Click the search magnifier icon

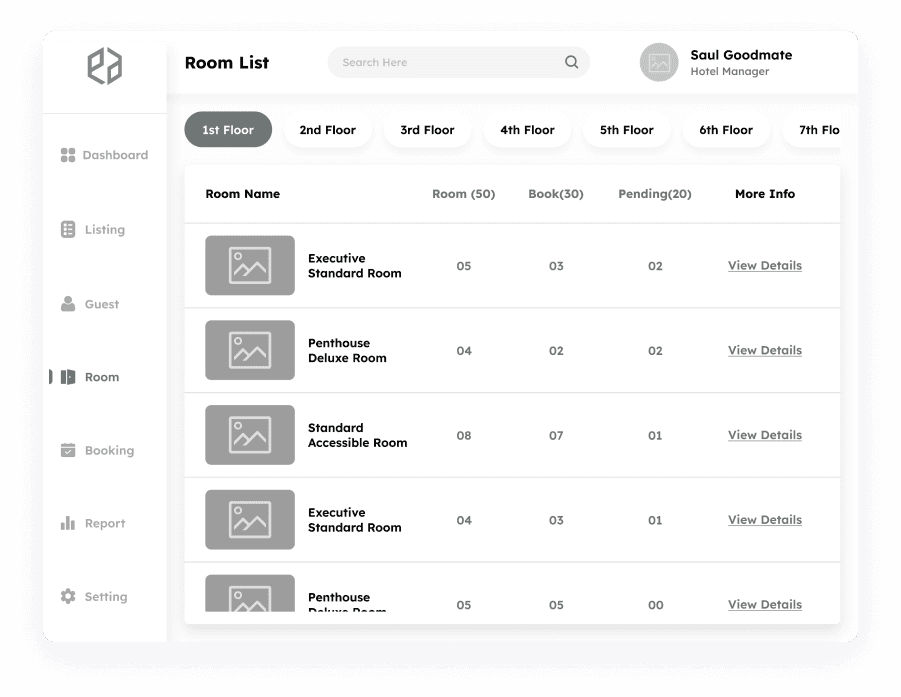[x=570, y=62]
